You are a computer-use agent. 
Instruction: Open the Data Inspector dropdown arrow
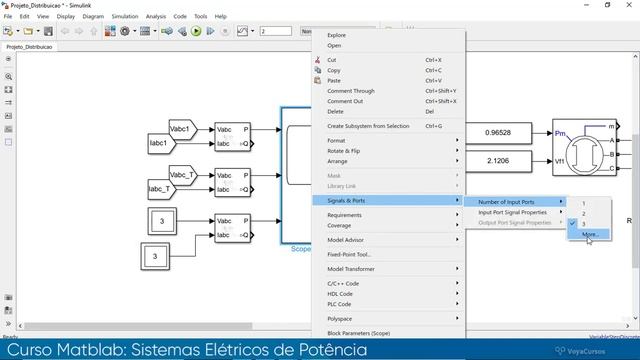(252, 31)
